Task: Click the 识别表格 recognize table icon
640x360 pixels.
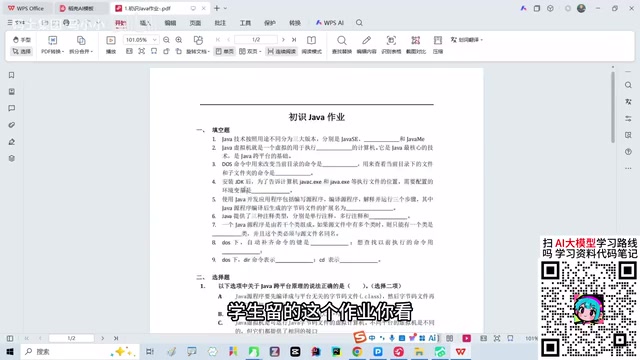Action: click(391, 40)
